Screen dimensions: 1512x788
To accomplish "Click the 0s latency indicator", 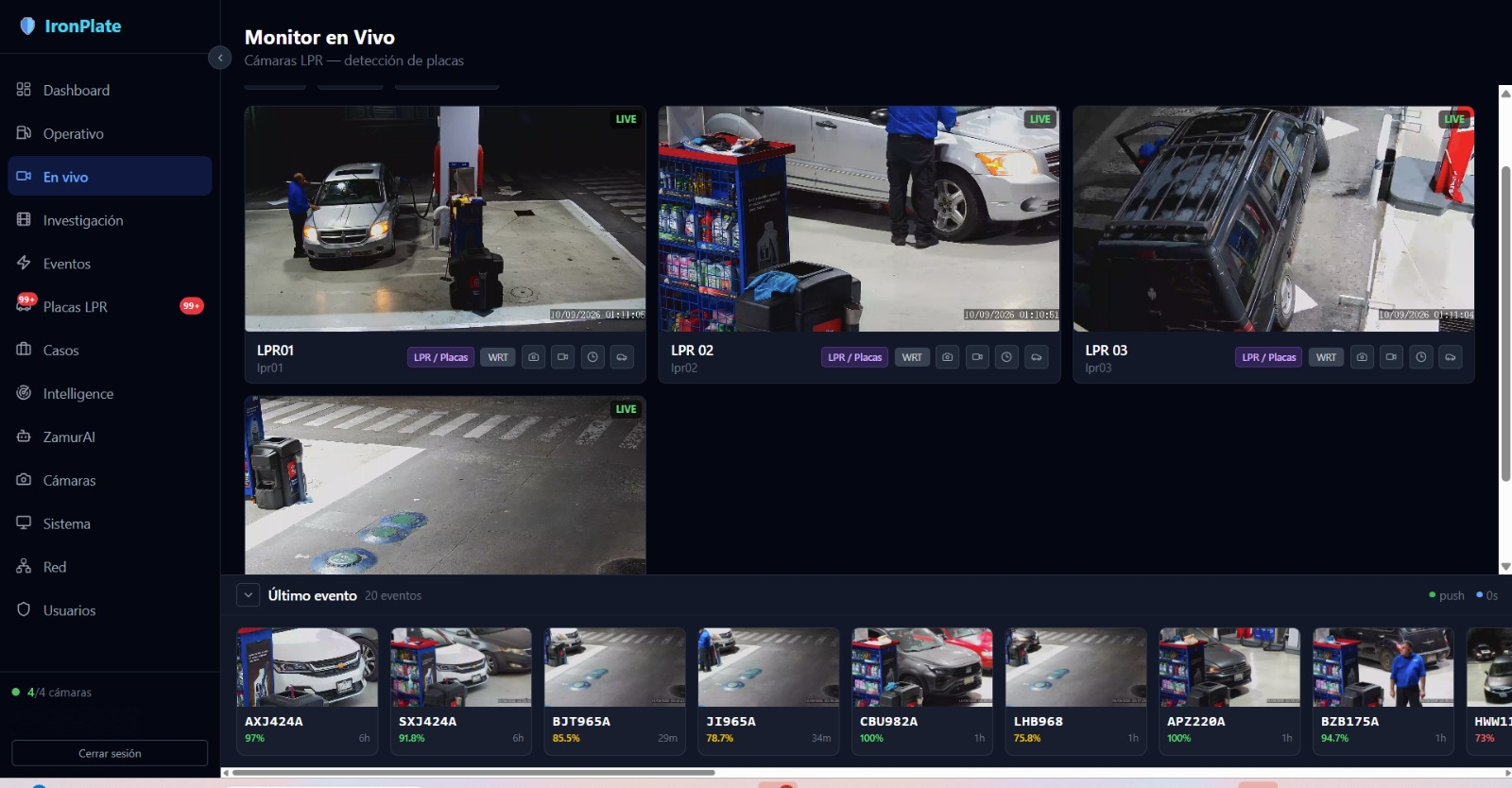I will tap(1487, 595).
